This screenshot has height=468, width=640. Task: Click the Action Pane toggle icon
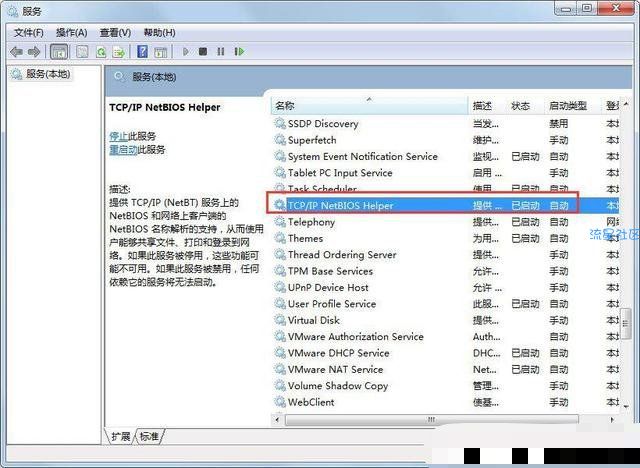[160, 52]
